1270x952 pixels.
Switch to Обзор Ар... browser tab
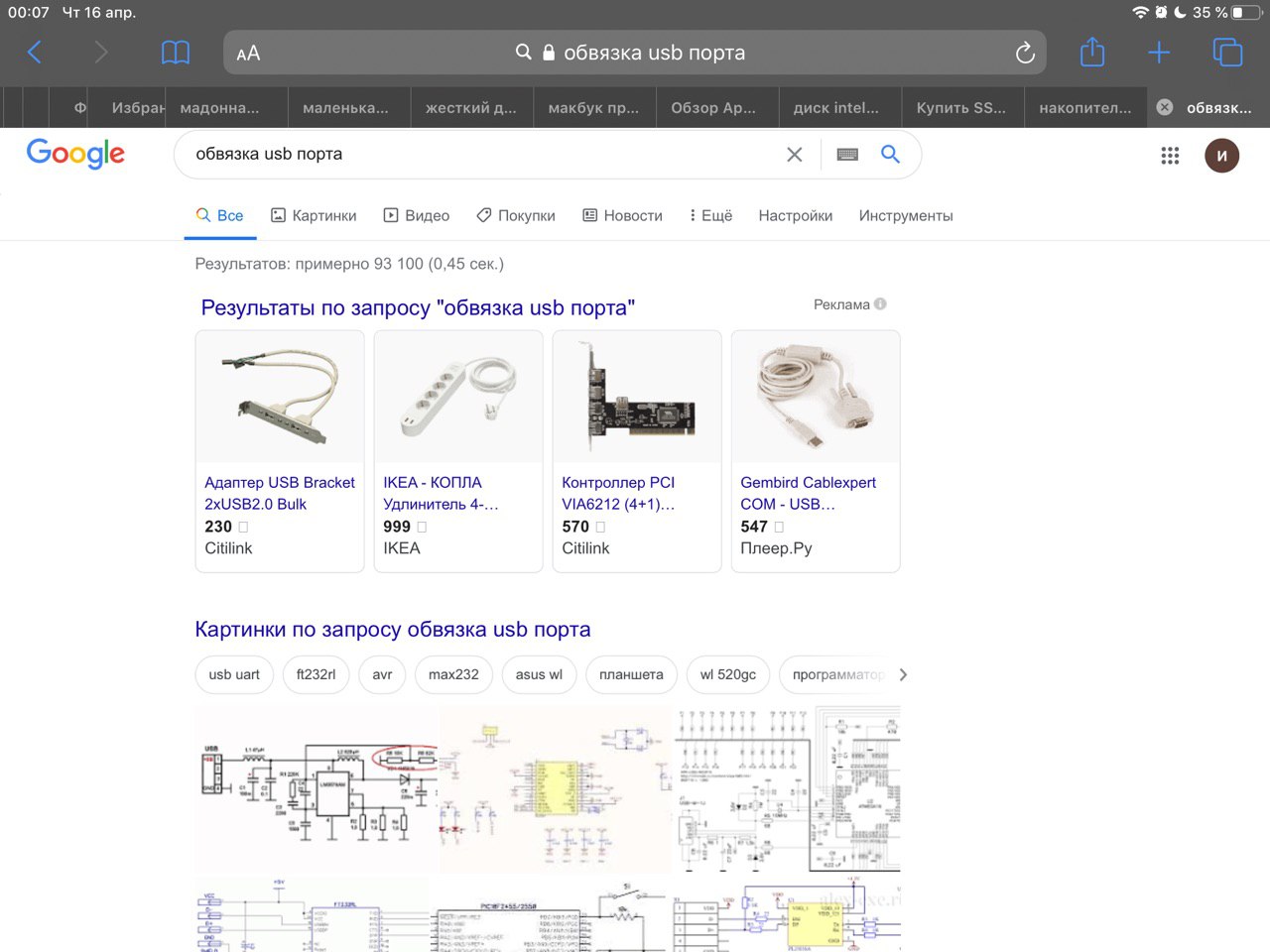click(717, 107)
